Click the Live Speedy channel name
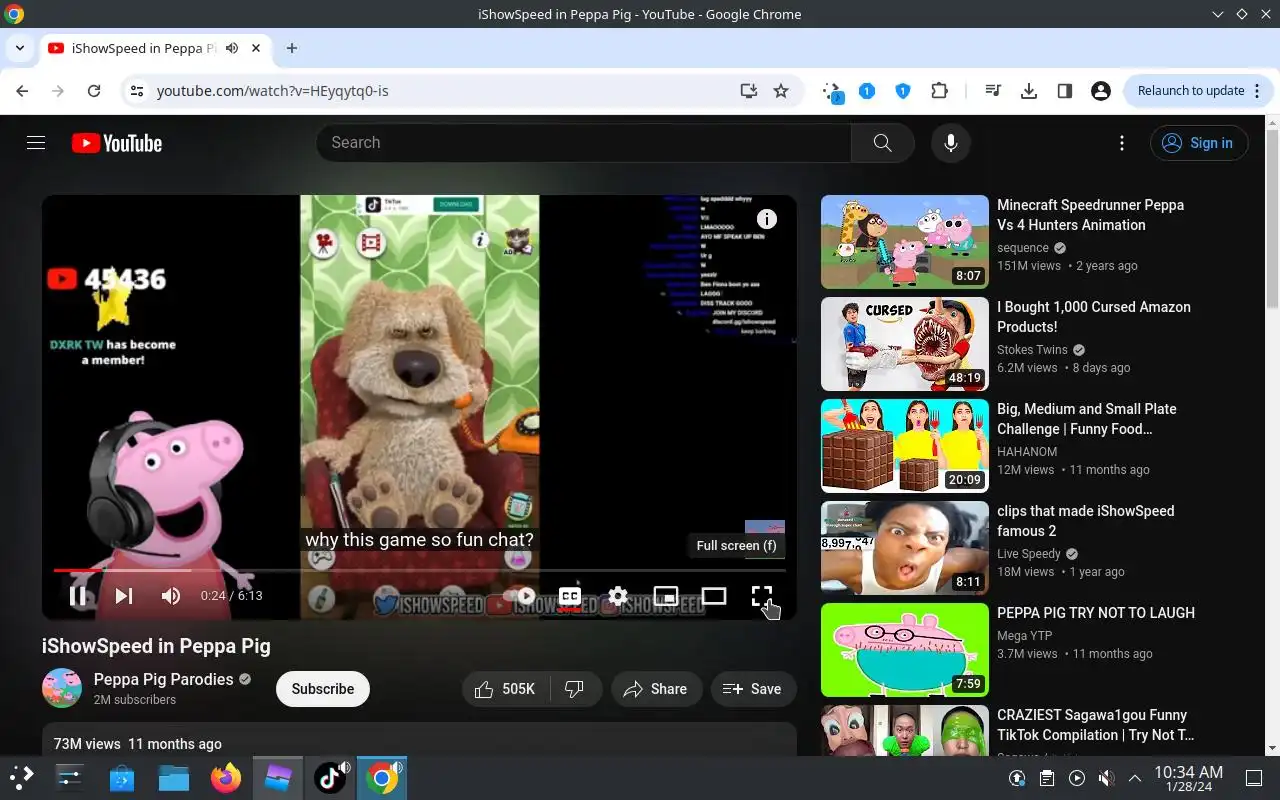This screenshot has width=1280, height=800. coord(1029,554)
